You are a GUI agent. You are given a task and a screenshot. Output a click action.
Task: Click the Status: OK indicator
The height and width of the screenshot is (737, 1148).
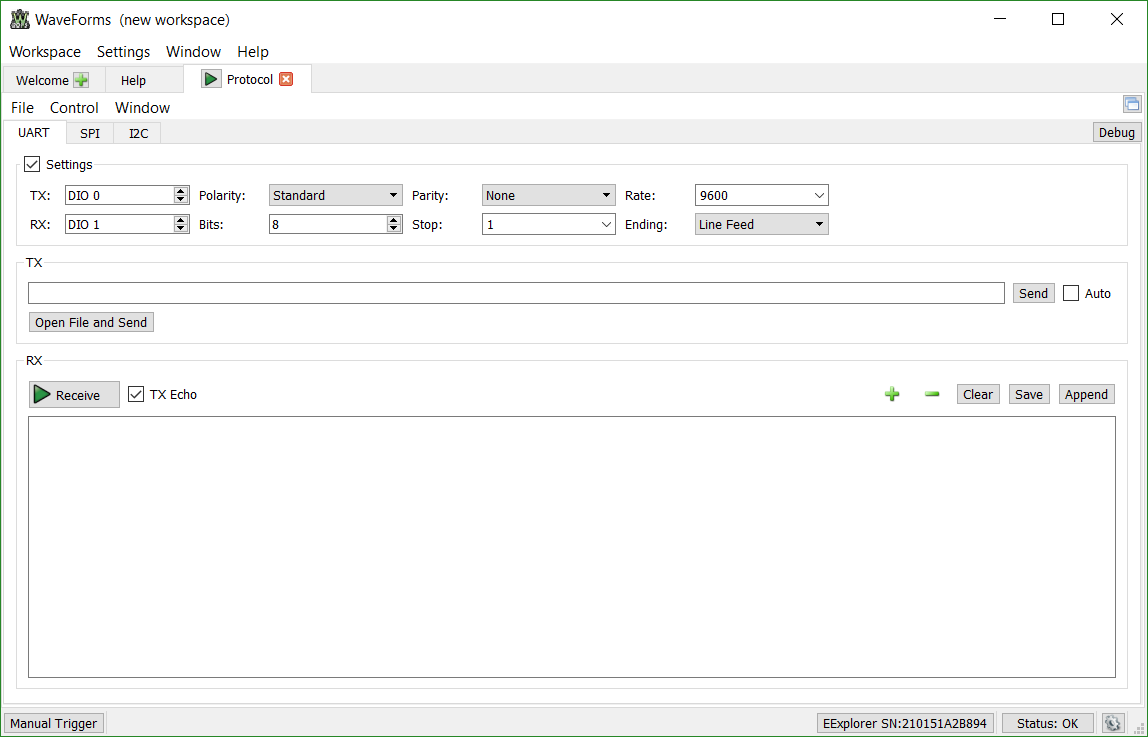(x=1048, y=723)
